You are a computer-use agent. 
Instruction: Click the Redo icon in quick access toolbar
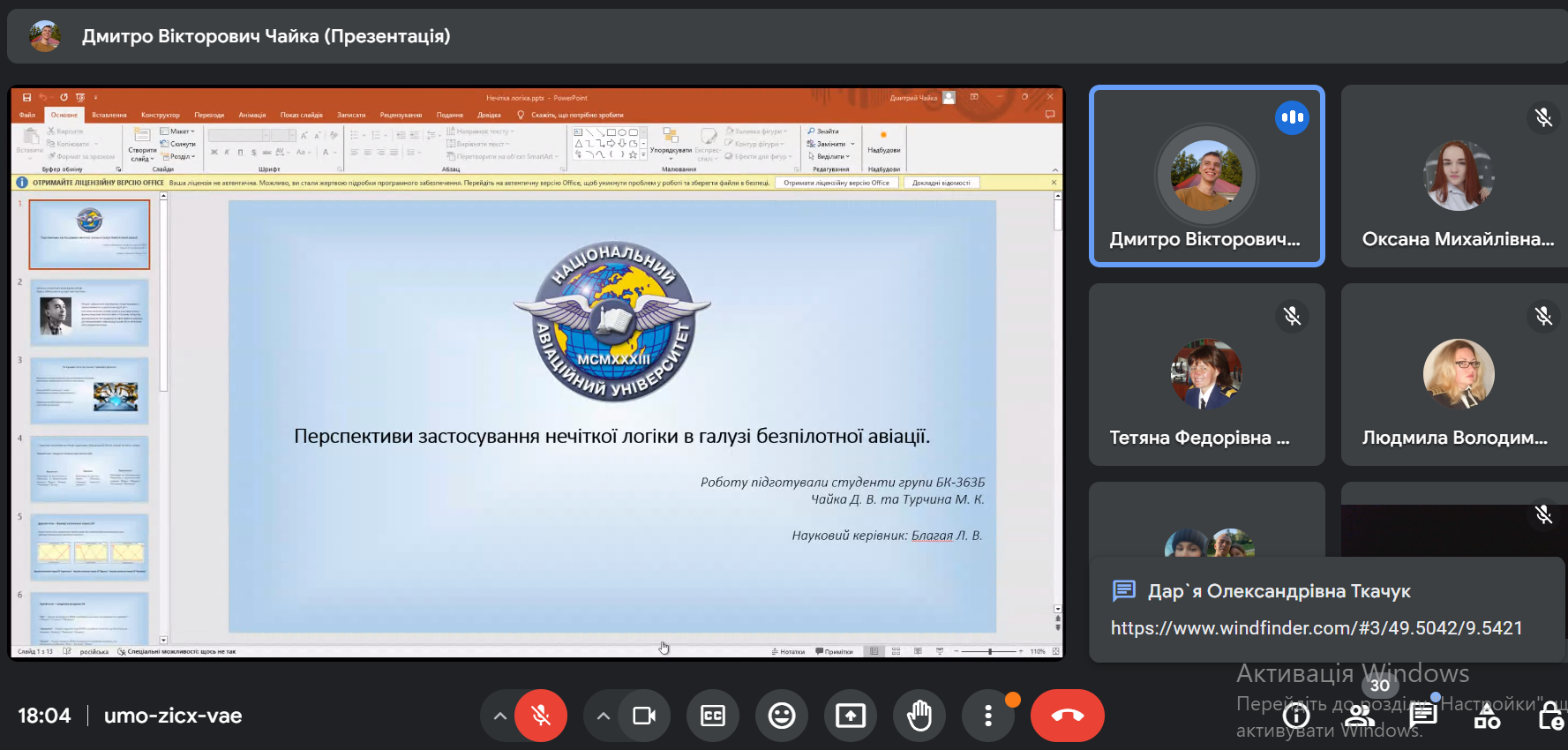pos(64,97)
